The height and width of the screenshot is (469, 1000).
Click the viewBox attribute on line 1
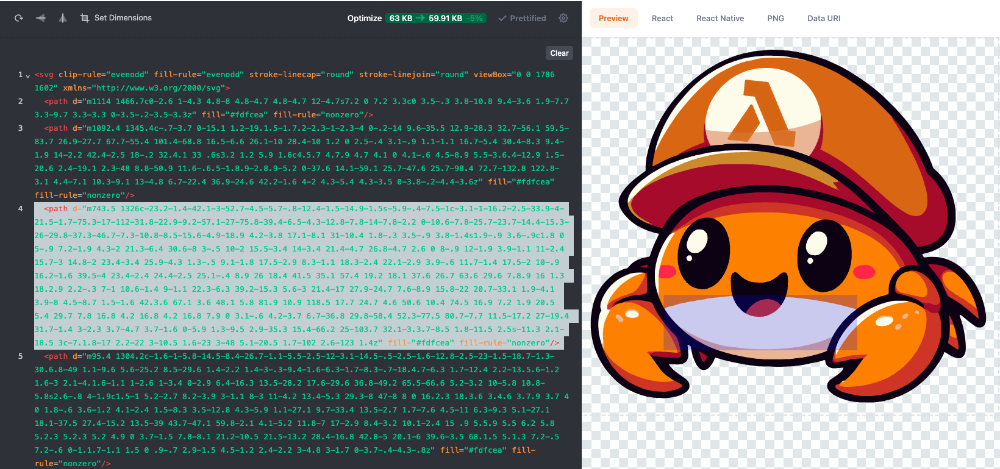tap(514, 75)
